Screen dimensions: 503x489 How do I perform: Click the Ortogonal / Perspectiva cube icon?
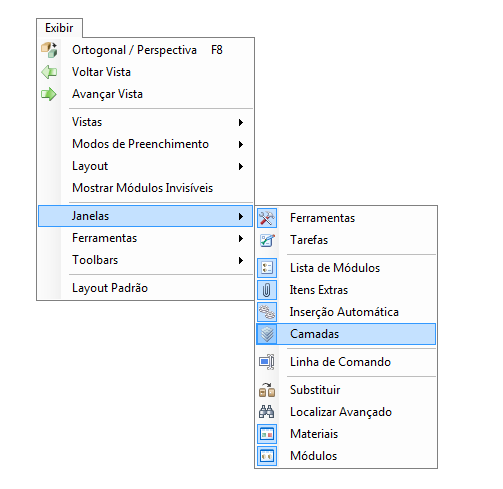coord(49,50)
